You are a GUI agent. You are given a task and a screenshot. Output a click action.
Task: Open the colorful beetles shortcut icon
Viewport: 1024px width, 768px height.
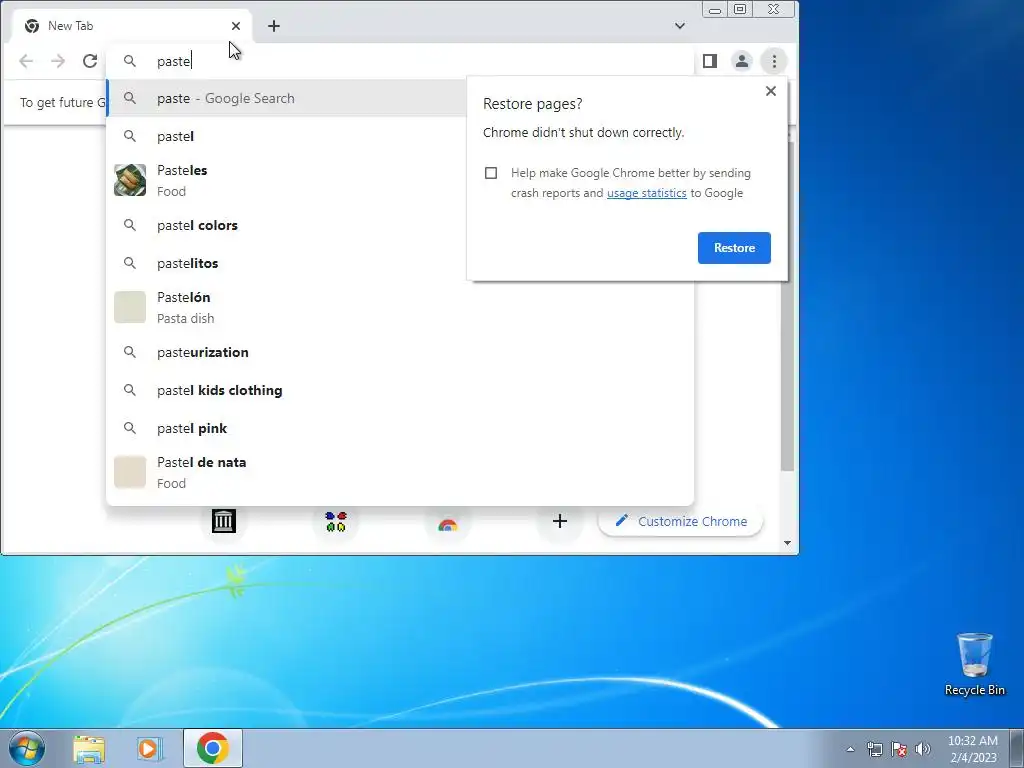coord(336,521)
